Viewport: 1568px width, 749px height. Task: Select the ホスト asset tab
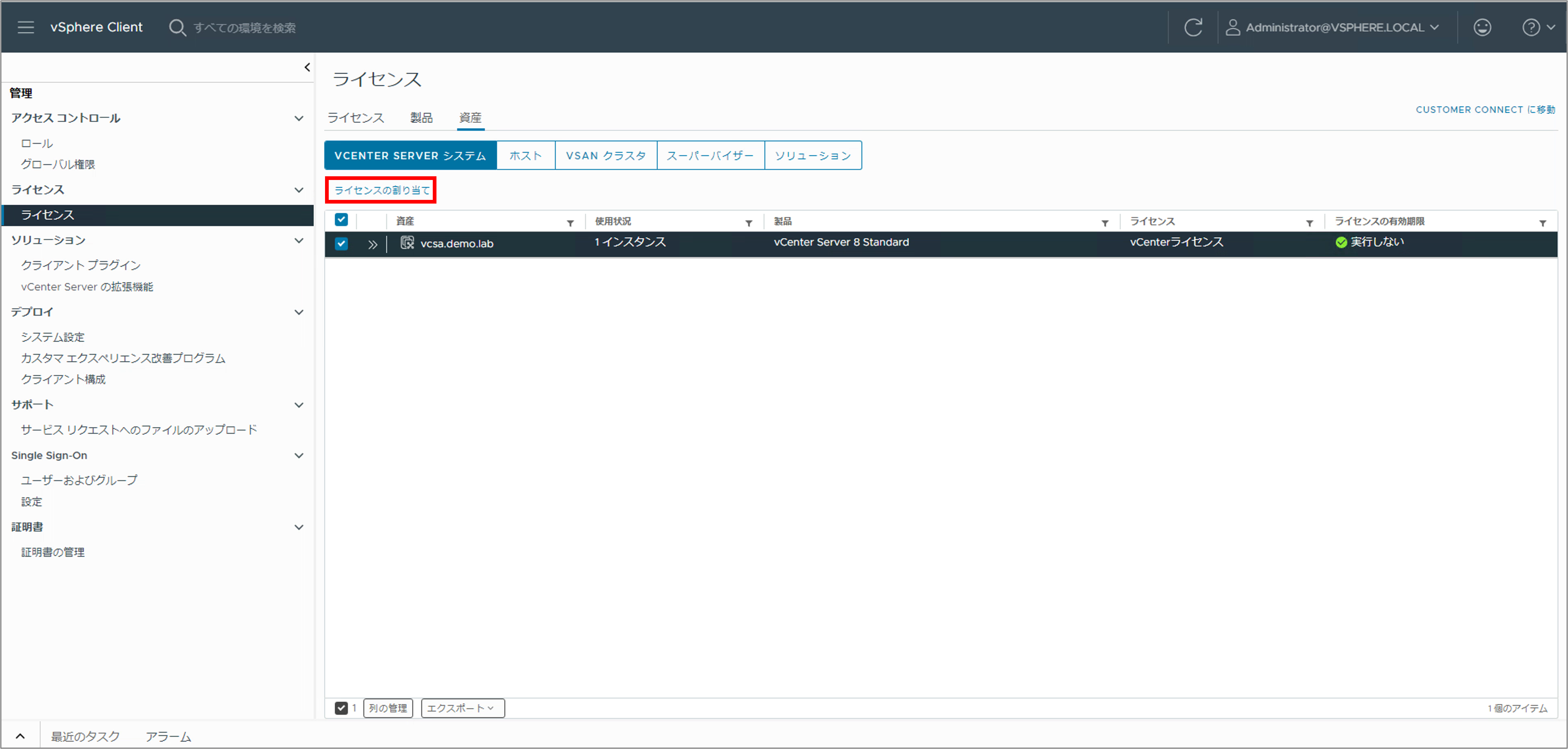pos(525,156)
